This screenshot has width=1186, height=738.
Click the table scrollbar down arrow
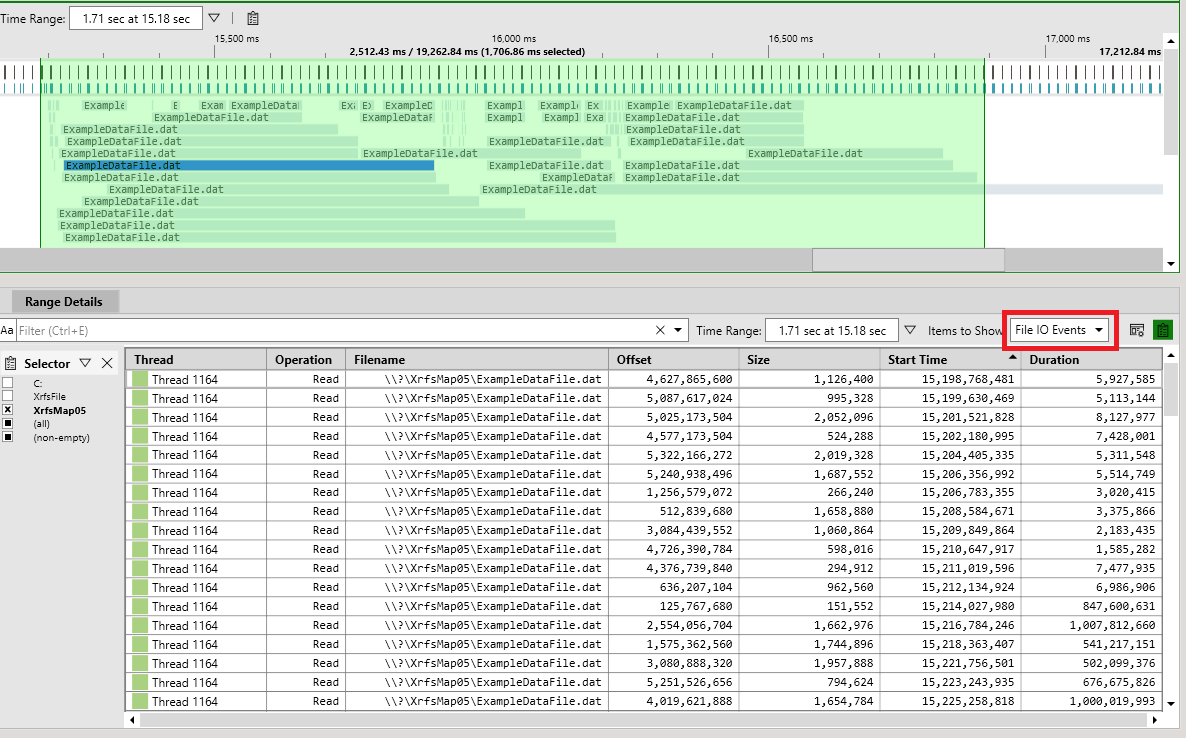point(1171,703)
